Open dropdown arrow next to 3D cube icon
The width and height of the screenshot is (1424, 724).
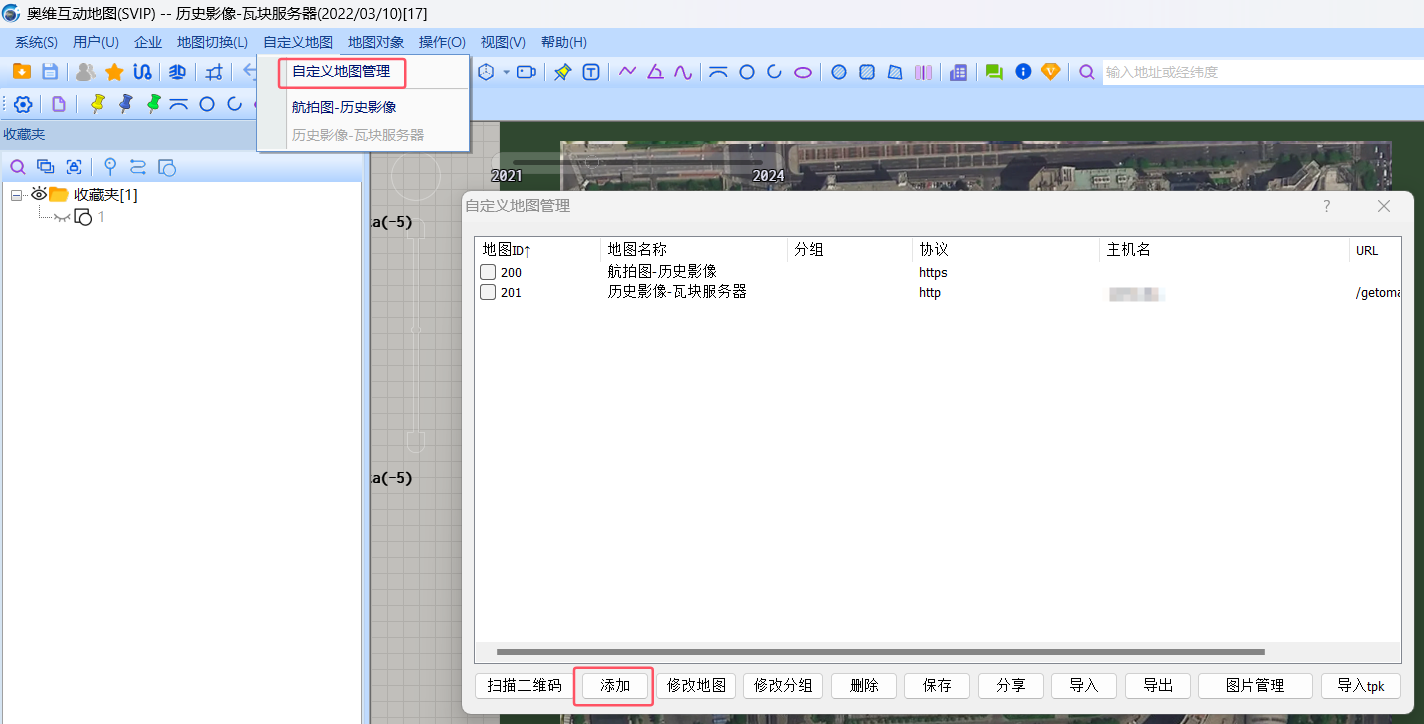coord(506,72)
